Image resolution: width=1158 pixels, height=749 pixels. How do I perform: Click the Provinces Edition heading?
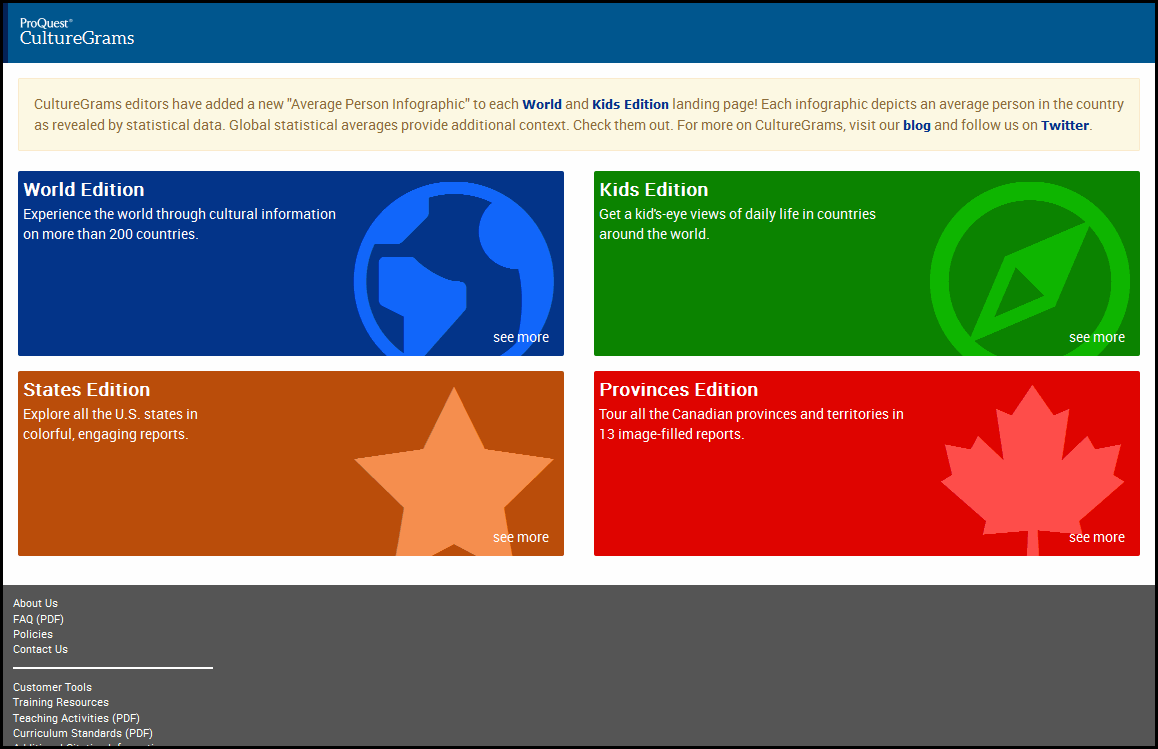tap(679, 389)
